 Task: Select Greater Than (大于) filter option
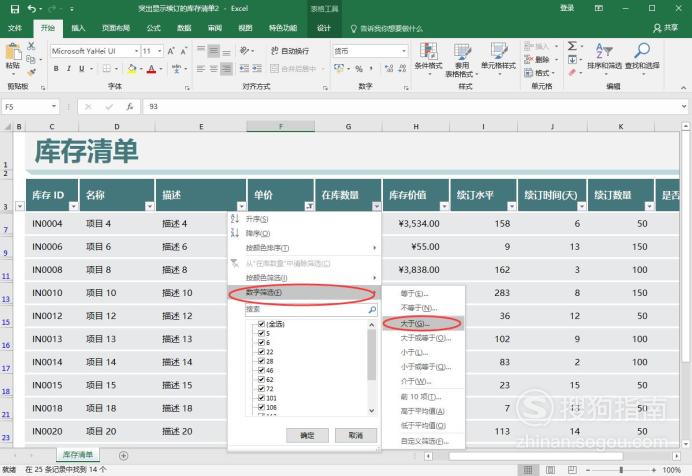coord(423,323)
